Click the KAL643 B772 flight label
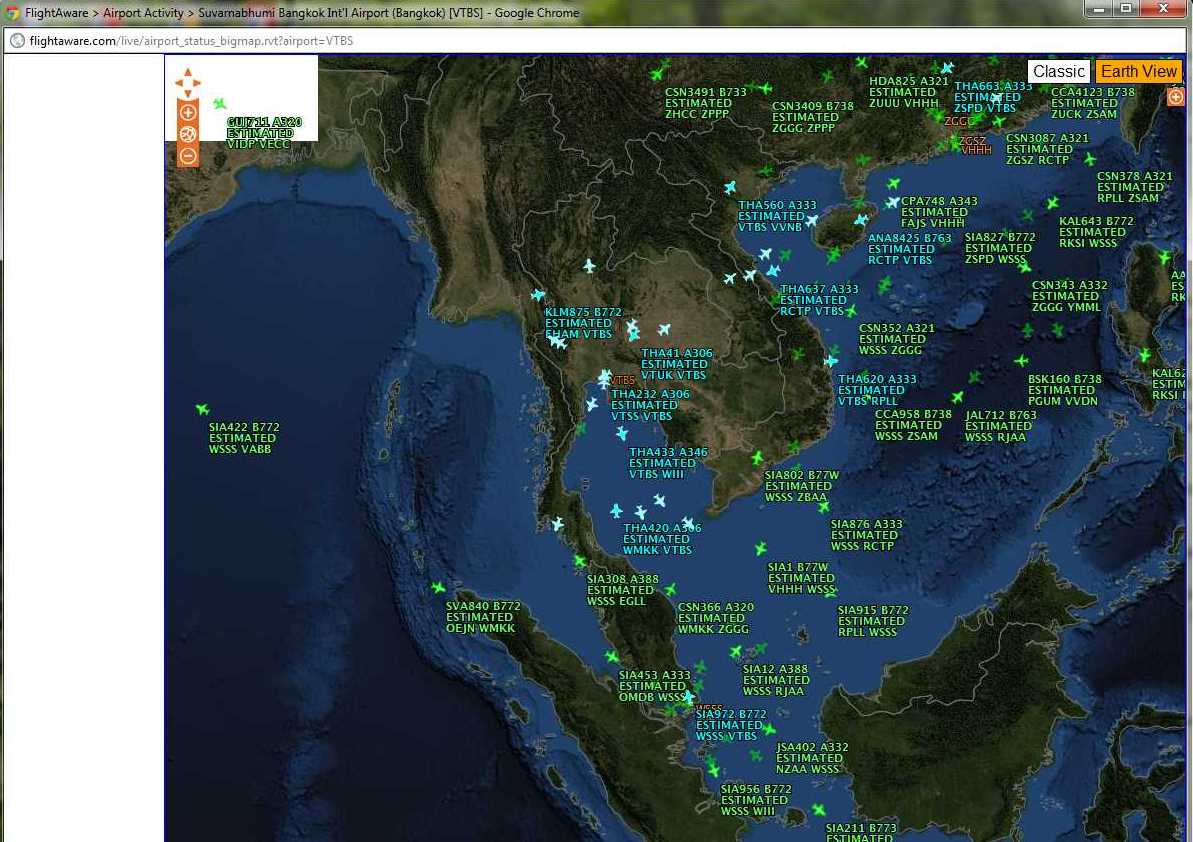 (1096, 232)
